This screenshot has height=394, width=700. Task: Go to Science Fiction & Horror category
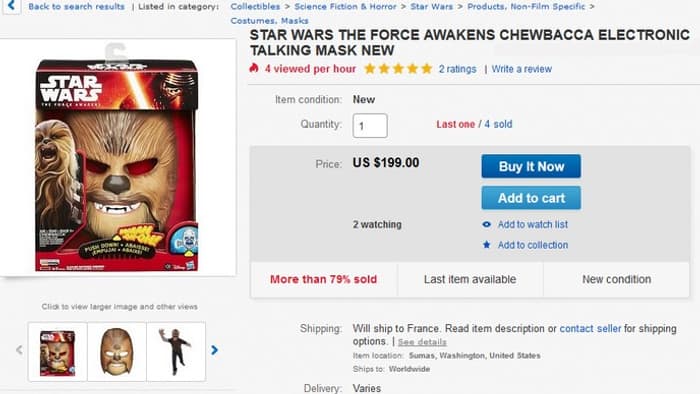(345, 7)
